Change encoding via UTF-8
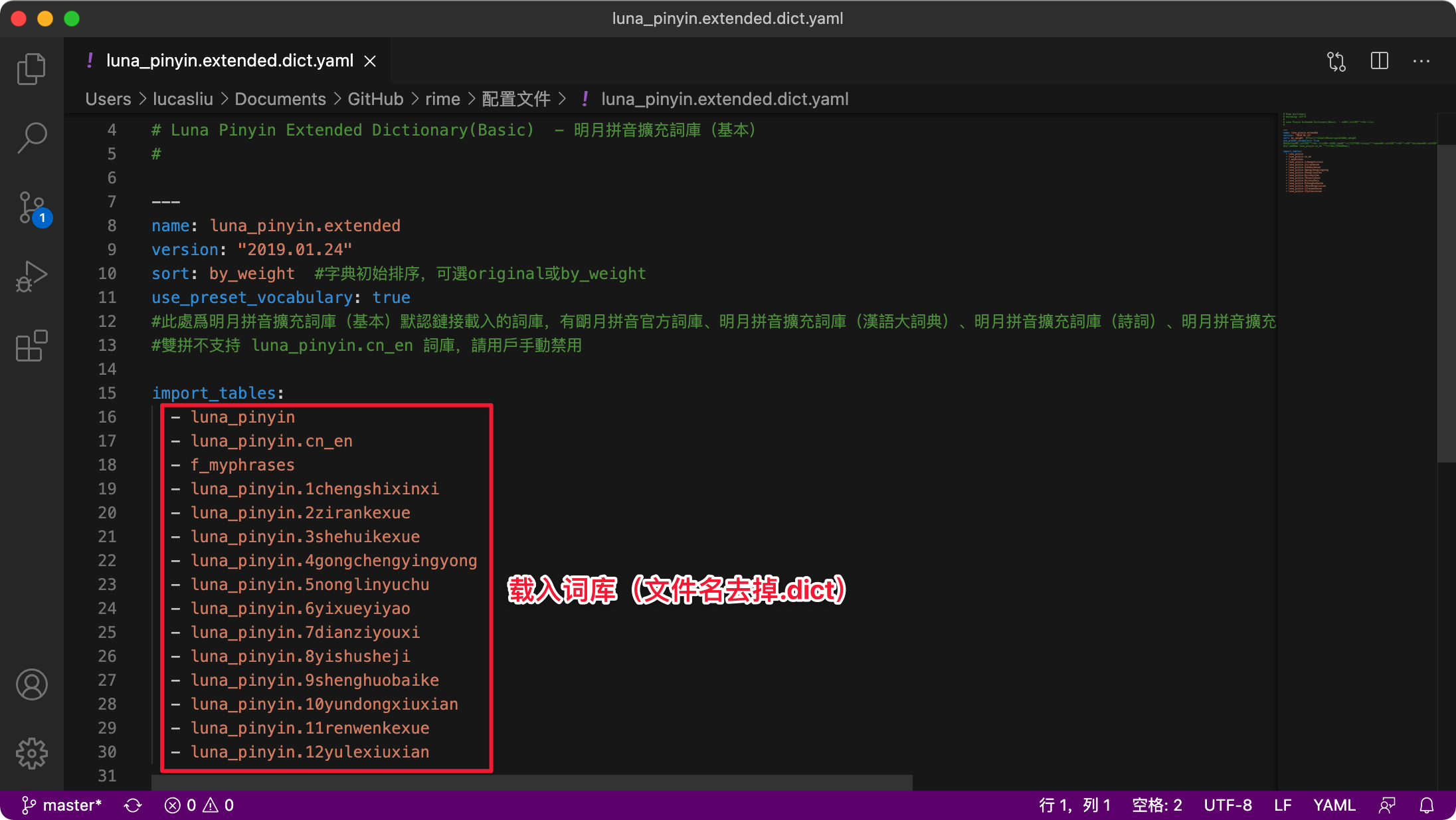1456x820 pixels. 1228,805
